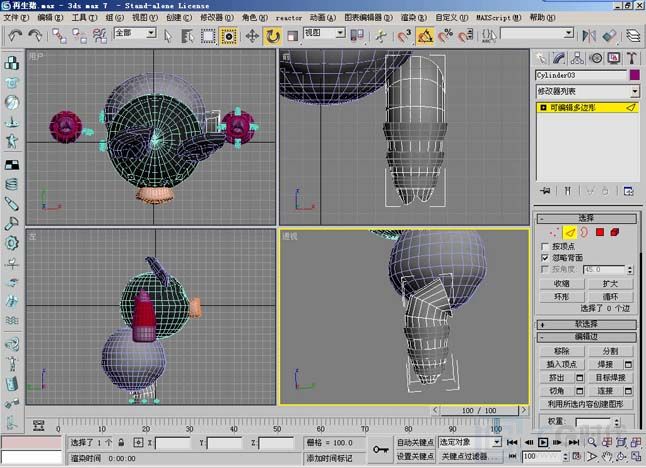The image size is (646, 468).
Task: Click the 循环 button
Action: coord(610,297)
